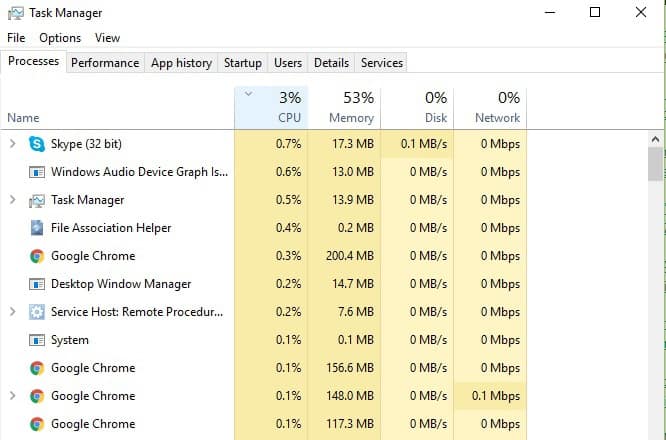Open the Options menu
This screenshot has width=666, height=440.
[60, 38]
